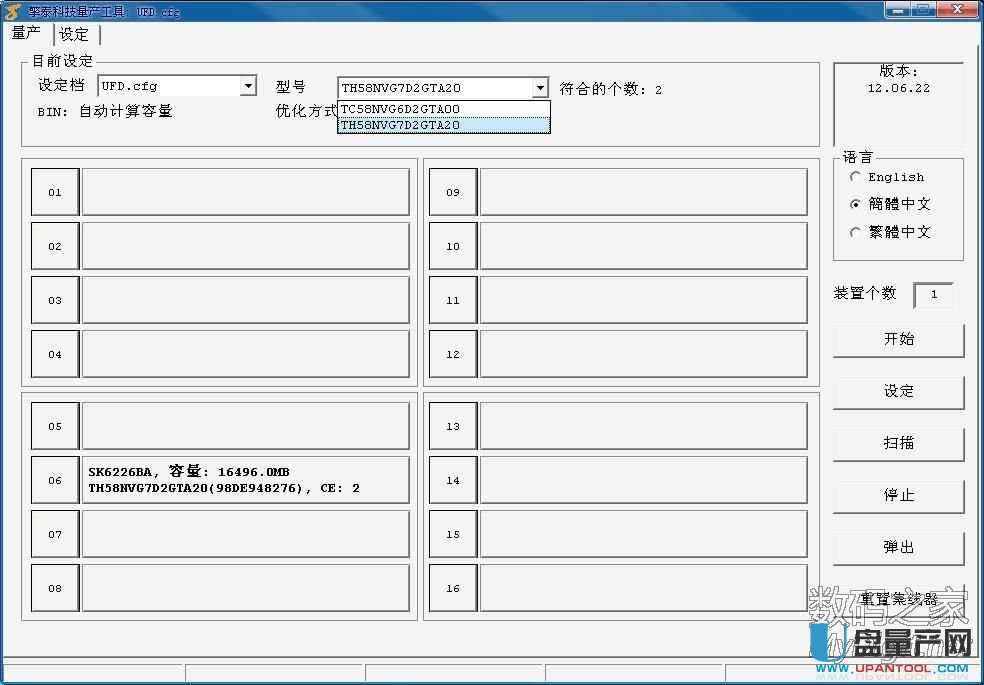Click the 弹出 eject button
Image resolution: width=984 pixels, height=685 pixels.
click(x=898, y=547)
